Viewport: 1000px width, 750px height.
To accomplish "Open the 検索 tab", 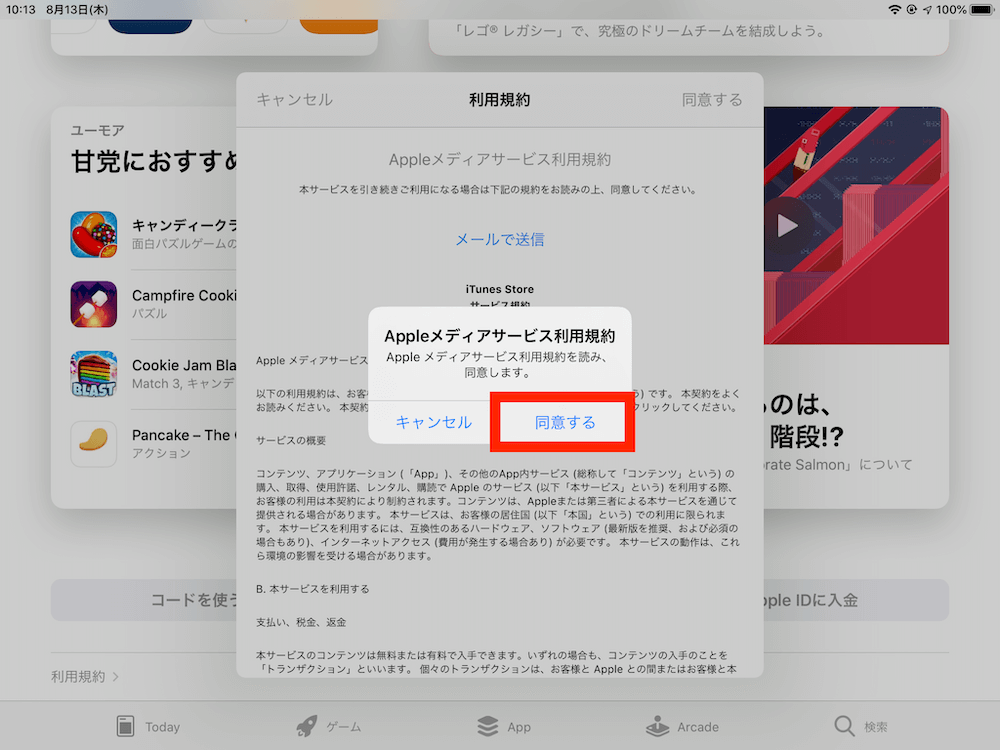I will (861, 726).
